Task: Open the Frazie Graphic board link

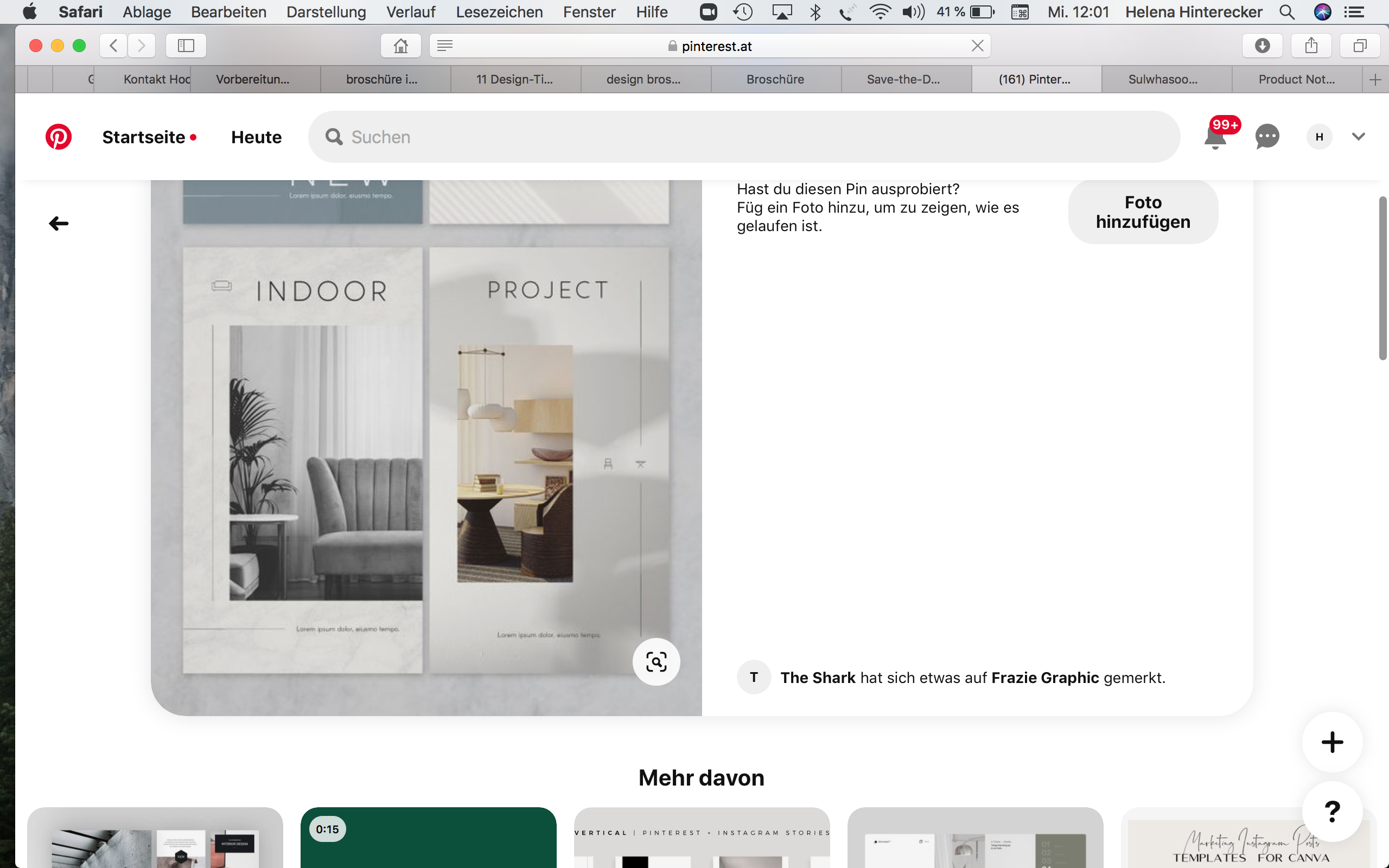Action: click(x=1044, y=678)
